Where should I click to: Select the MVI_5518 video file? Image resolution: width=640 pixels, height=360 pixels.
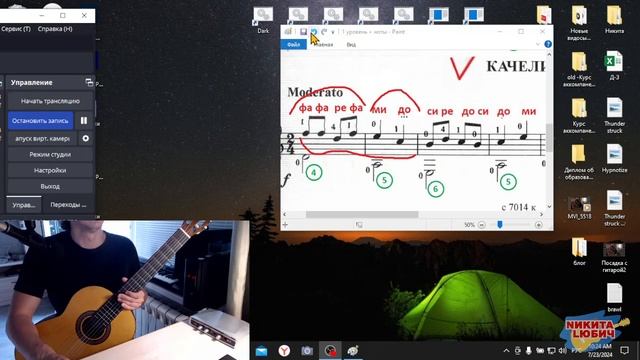click(579, 208)
